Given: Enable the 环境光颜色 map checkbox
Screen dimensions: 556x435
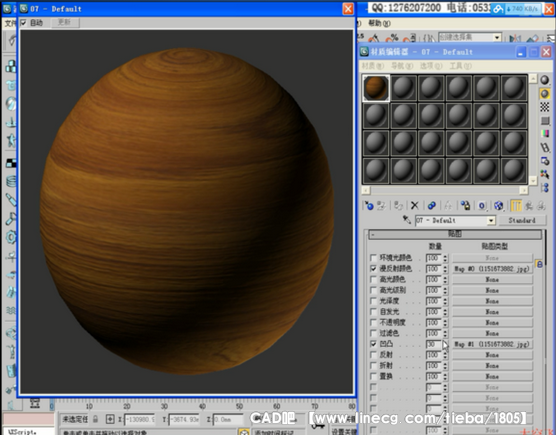Looking at the screenshot, I should (373, 257).
